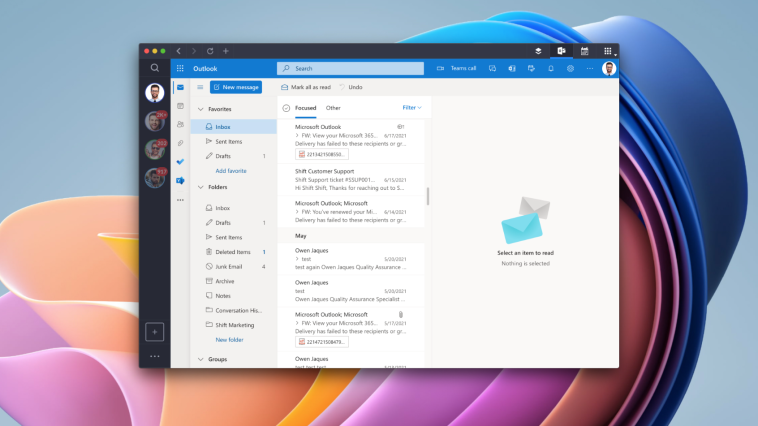Click the New message button
The image size is (758, 426).
pyautogui.click(x=236, y=87)
